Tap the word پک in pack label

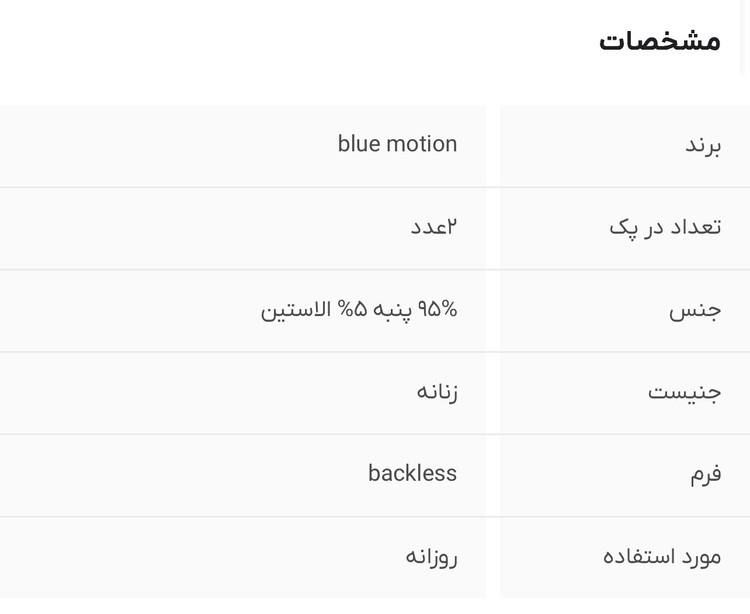pos(624,228)
